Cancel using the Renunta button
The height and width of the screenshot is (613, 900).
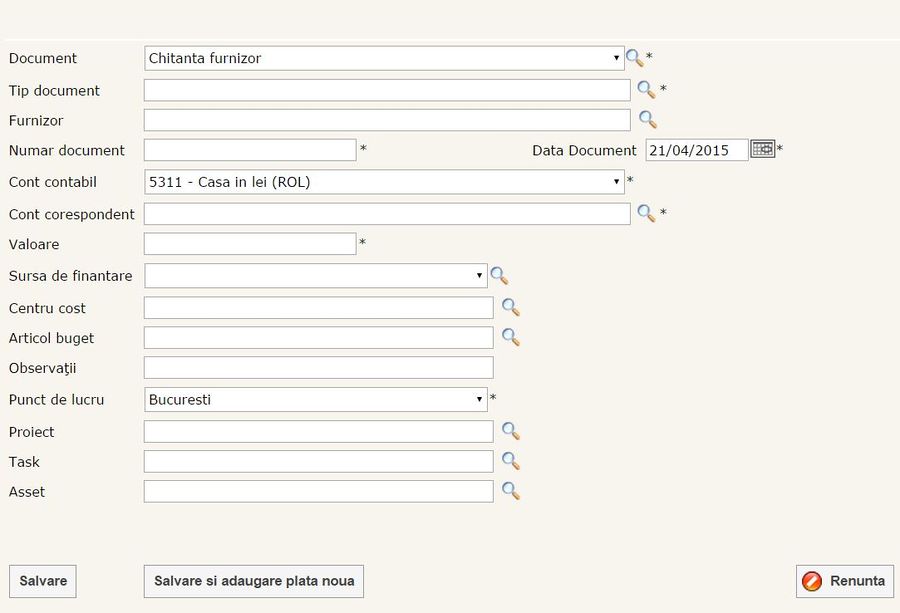(844, 581)
